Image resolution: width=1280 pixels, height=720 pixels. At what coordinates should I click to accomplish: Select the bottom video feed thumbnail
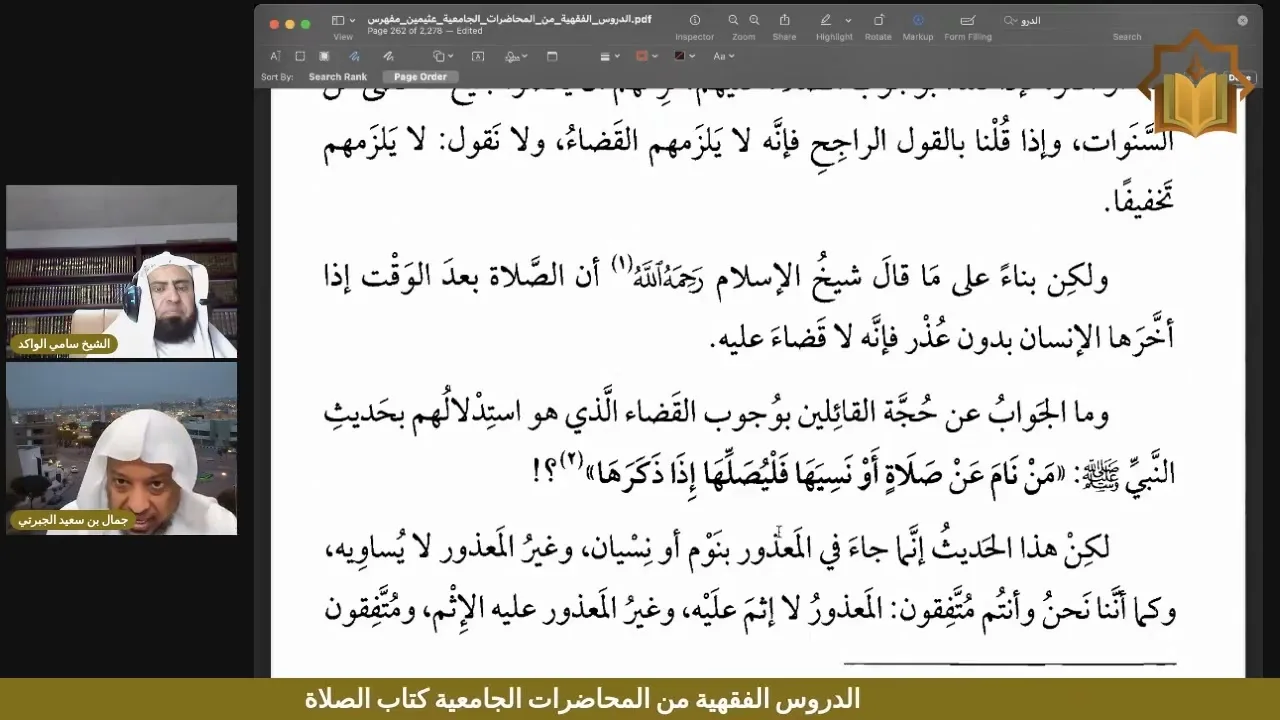click(x=121, y=448)
